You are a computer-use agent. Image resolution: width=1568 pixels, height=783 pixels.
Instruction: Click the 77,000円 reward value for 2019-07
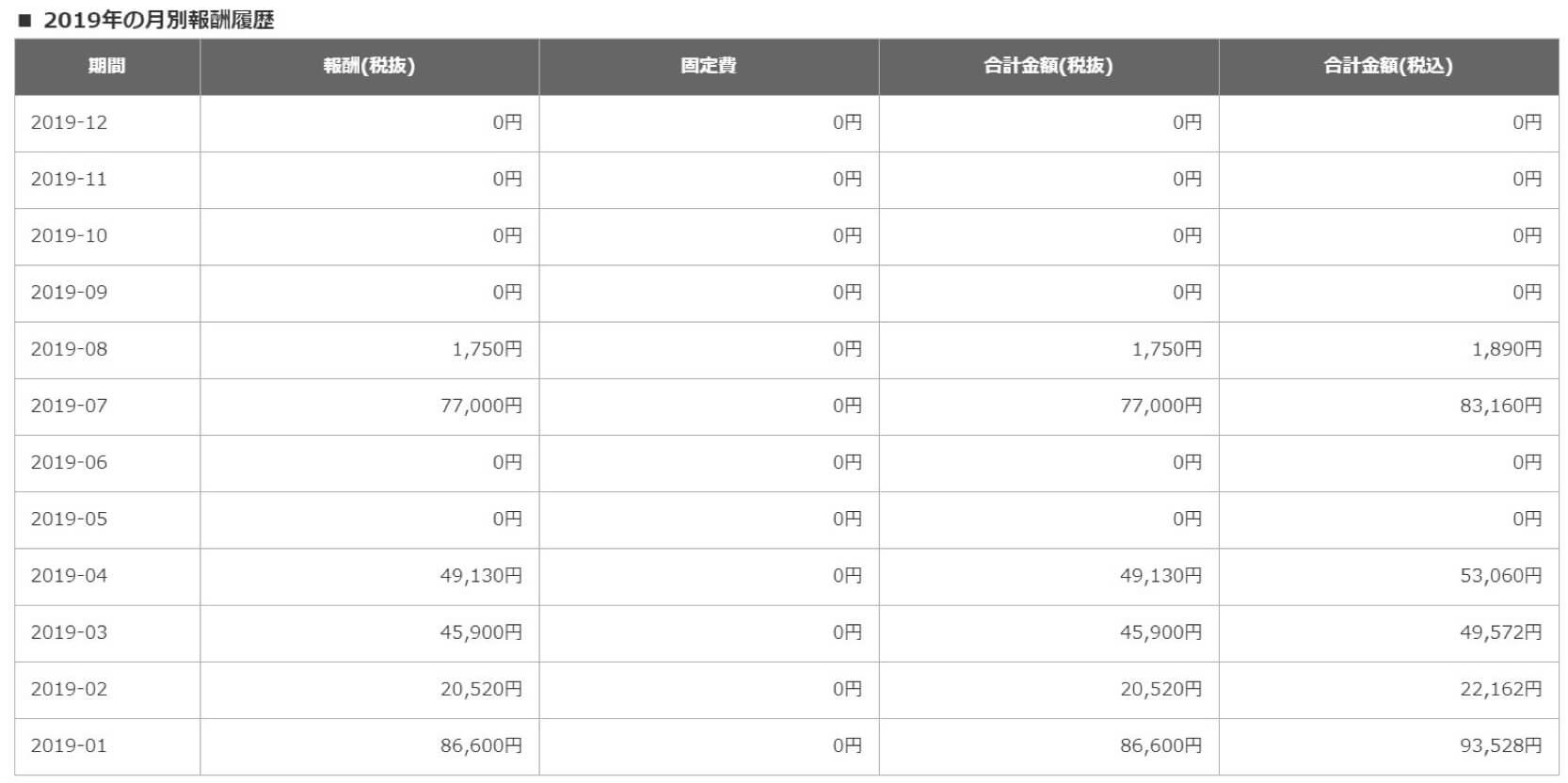point(481,406)
